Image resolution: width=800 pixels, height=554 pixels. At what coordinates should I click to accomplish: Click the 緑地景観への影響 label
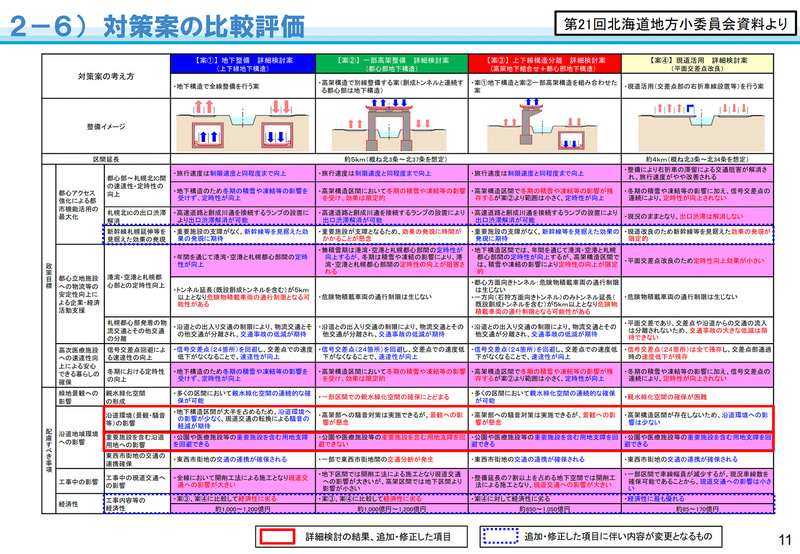80,397
